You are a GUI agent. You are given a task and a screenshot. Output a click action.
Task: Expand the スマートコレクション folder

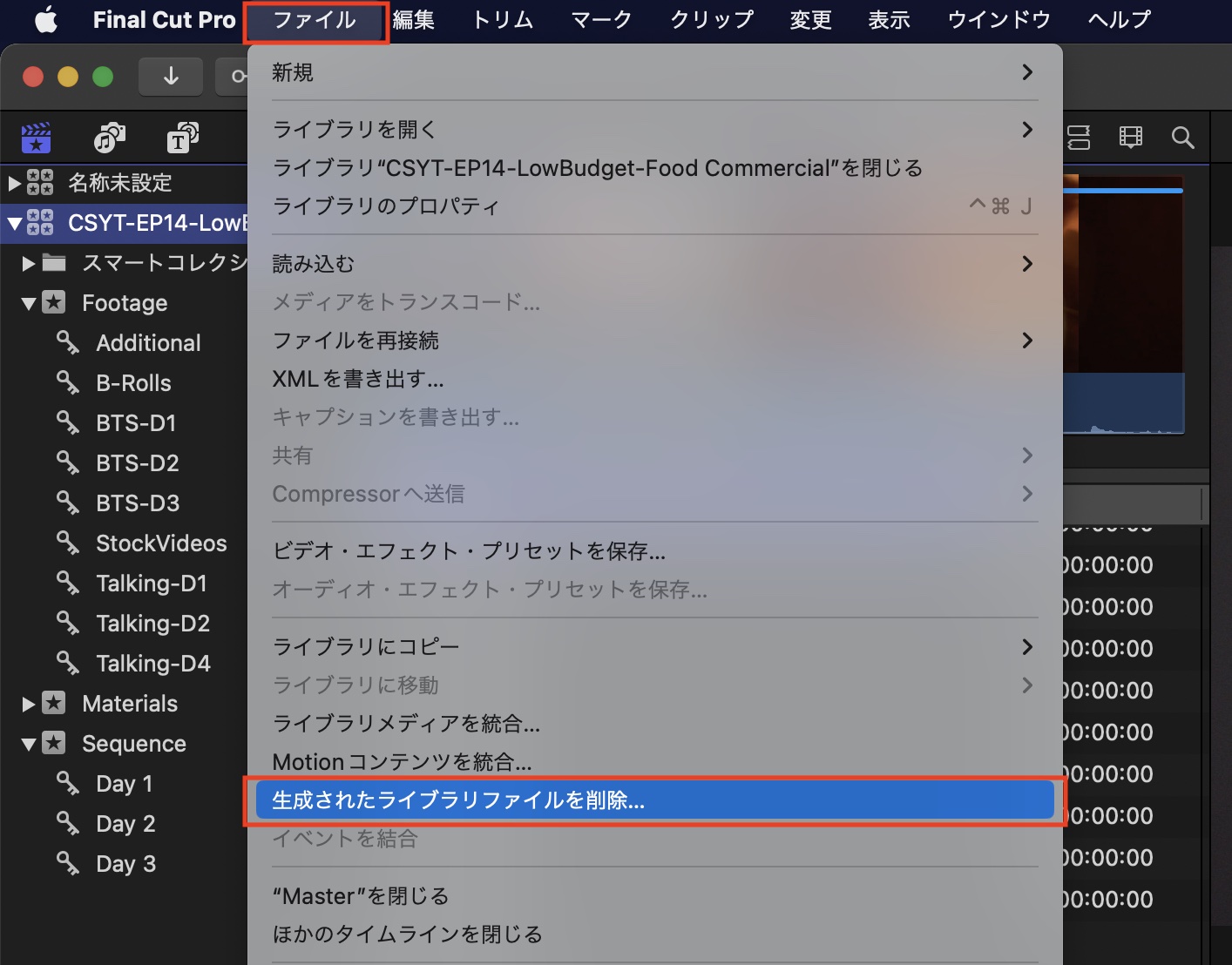(x=29, y=263)
